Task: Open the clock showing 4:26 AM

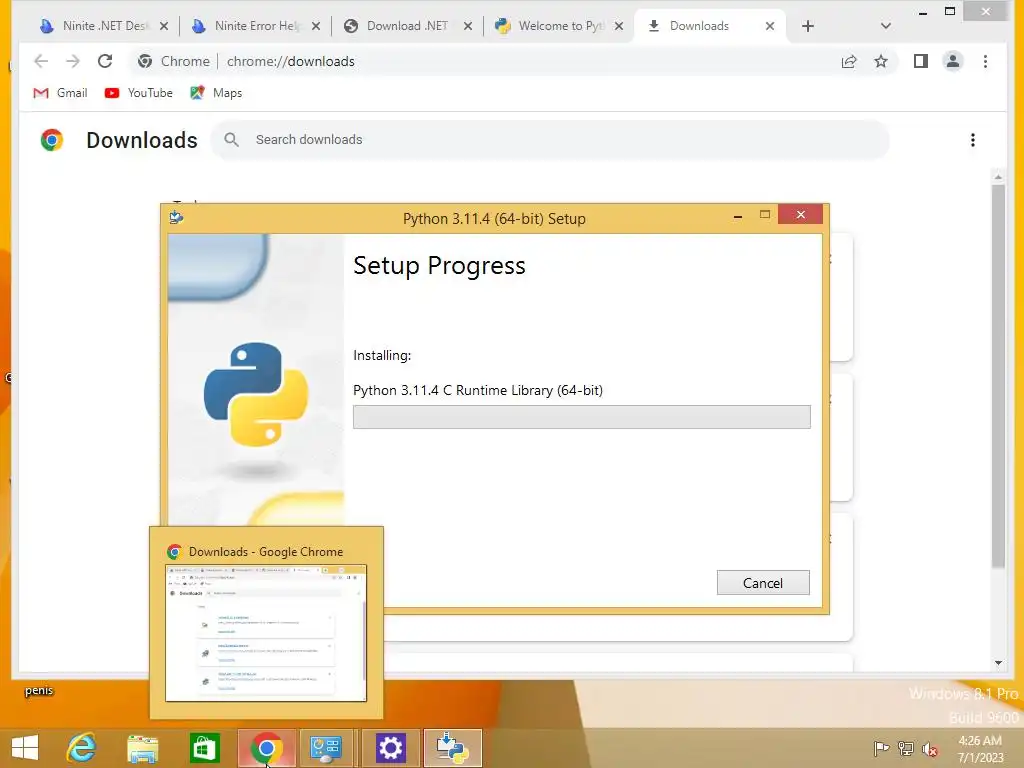Action: click(x=980, y=748)
